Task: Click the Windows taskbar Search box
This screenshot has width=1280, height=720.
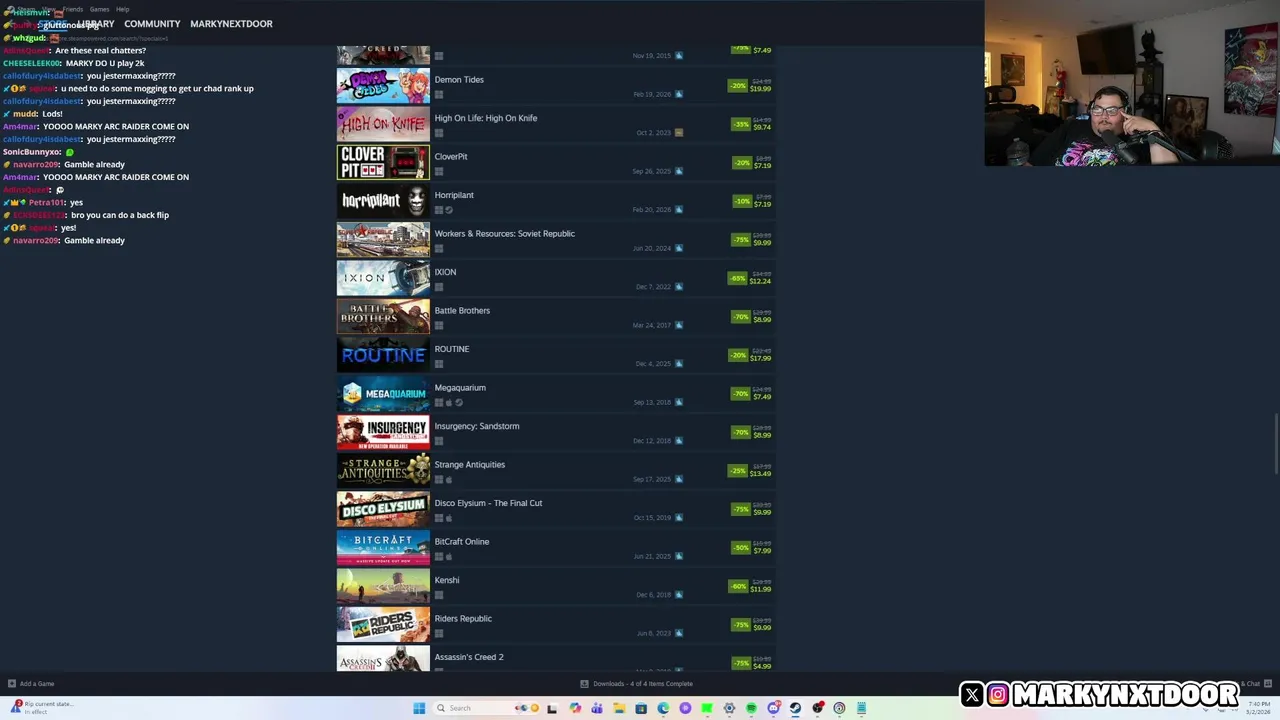Action: coord(488,708)
